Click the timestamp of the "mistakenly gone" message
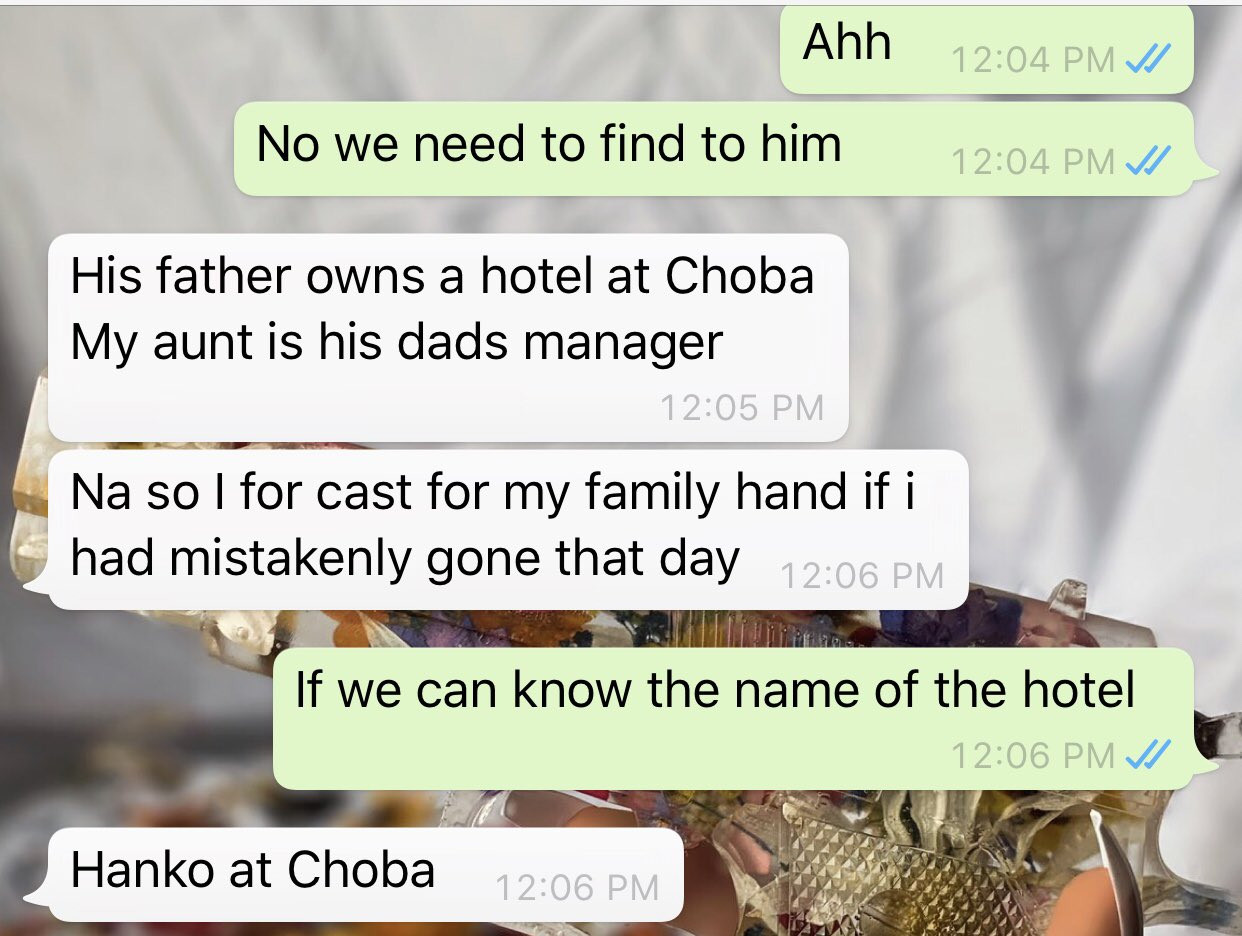Viewport: 1242px width, 936px height. click(x=861, y=575)
